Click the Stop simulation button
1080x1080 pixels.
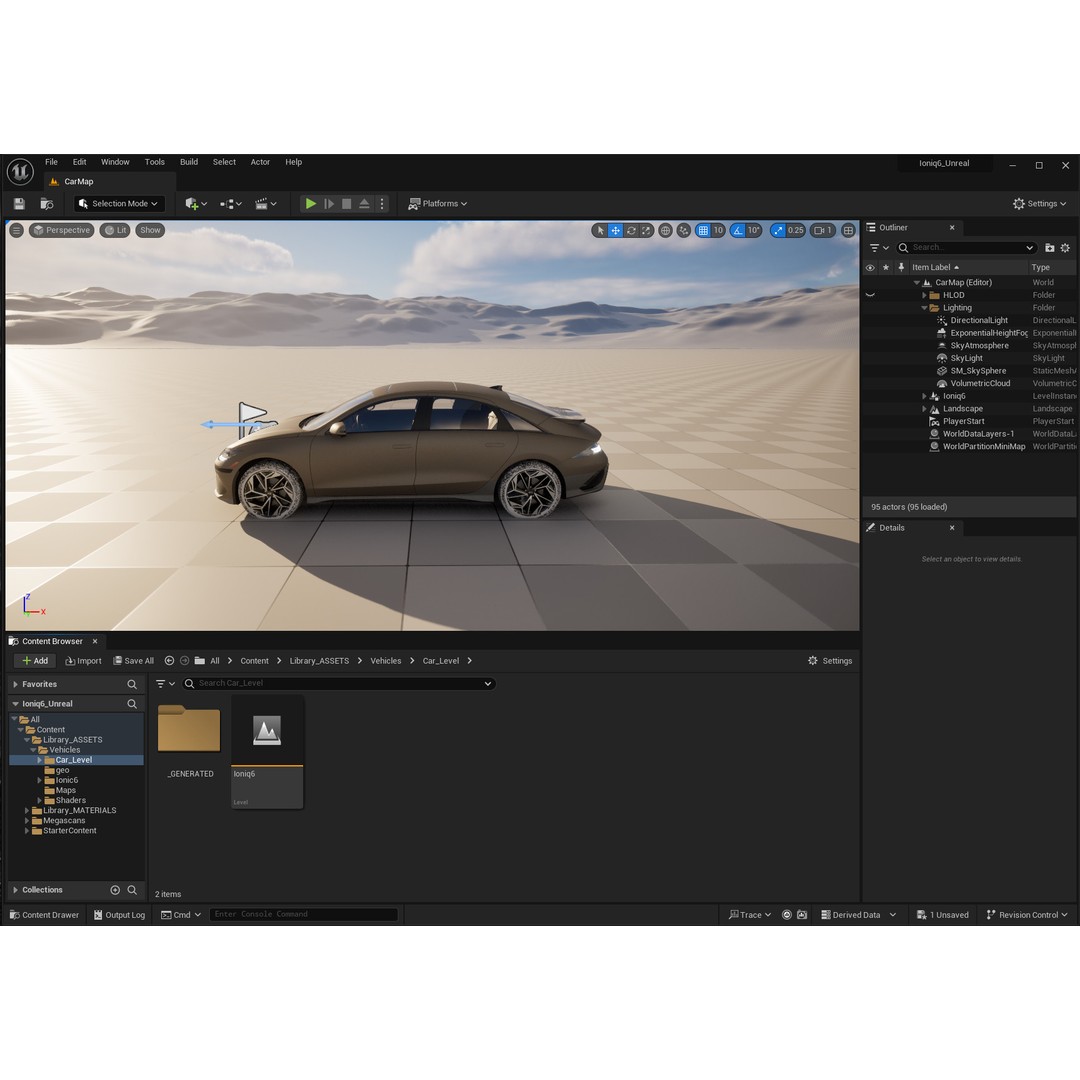click(x=346, y=204)
